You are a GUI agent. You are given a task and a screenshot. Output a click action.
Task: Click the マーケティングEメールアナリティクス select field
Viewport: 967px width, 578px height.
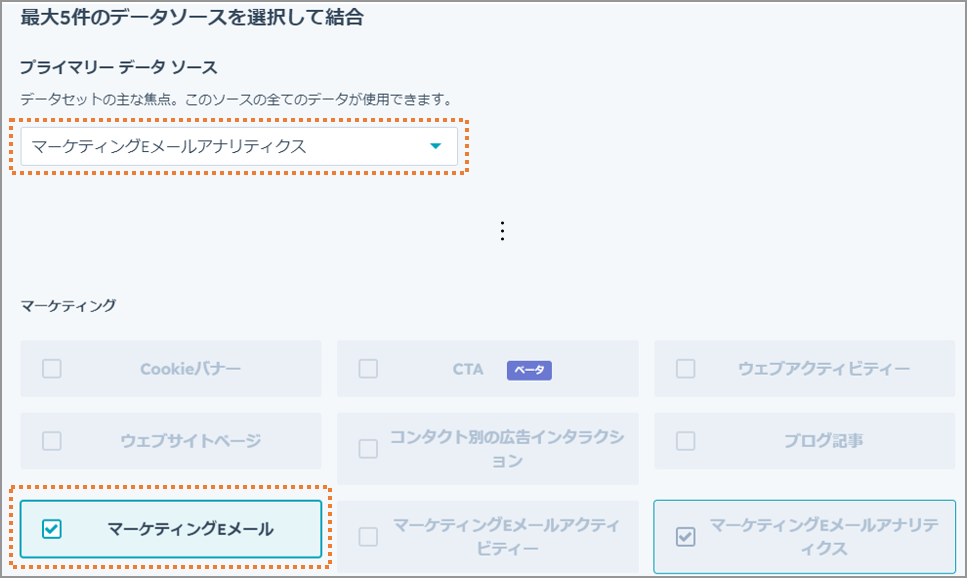239,146
